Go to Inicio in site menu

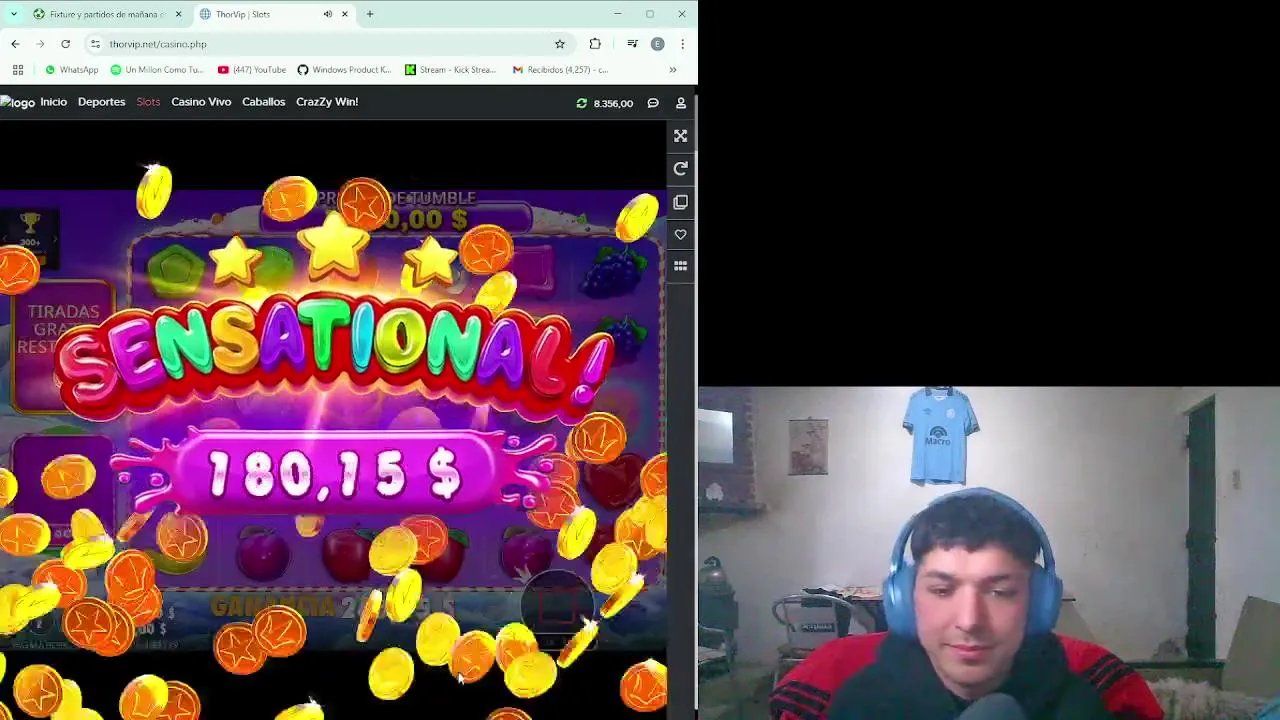(x=53, y=102)
